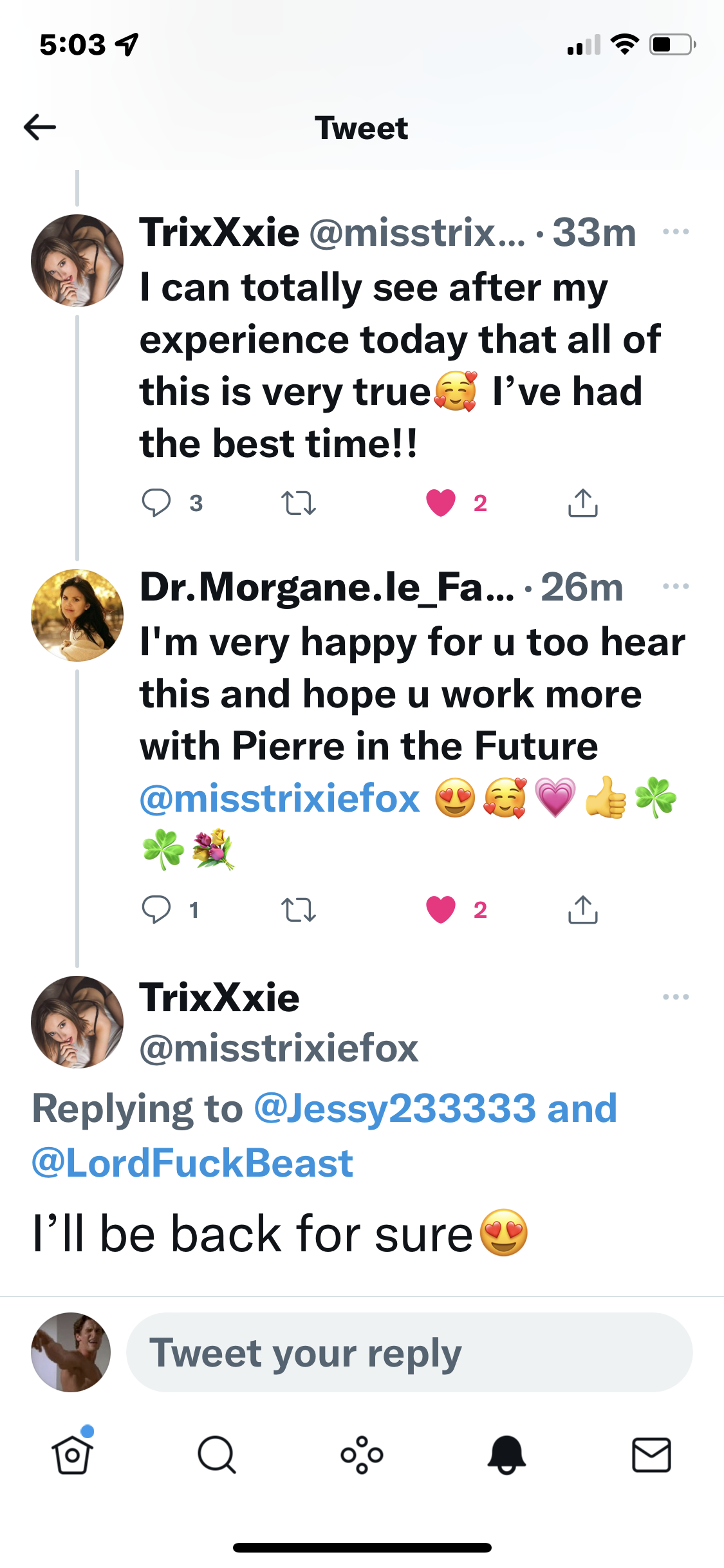
Task: Share Dr.Morgane's tweet
Action: (x=583, y=910)
